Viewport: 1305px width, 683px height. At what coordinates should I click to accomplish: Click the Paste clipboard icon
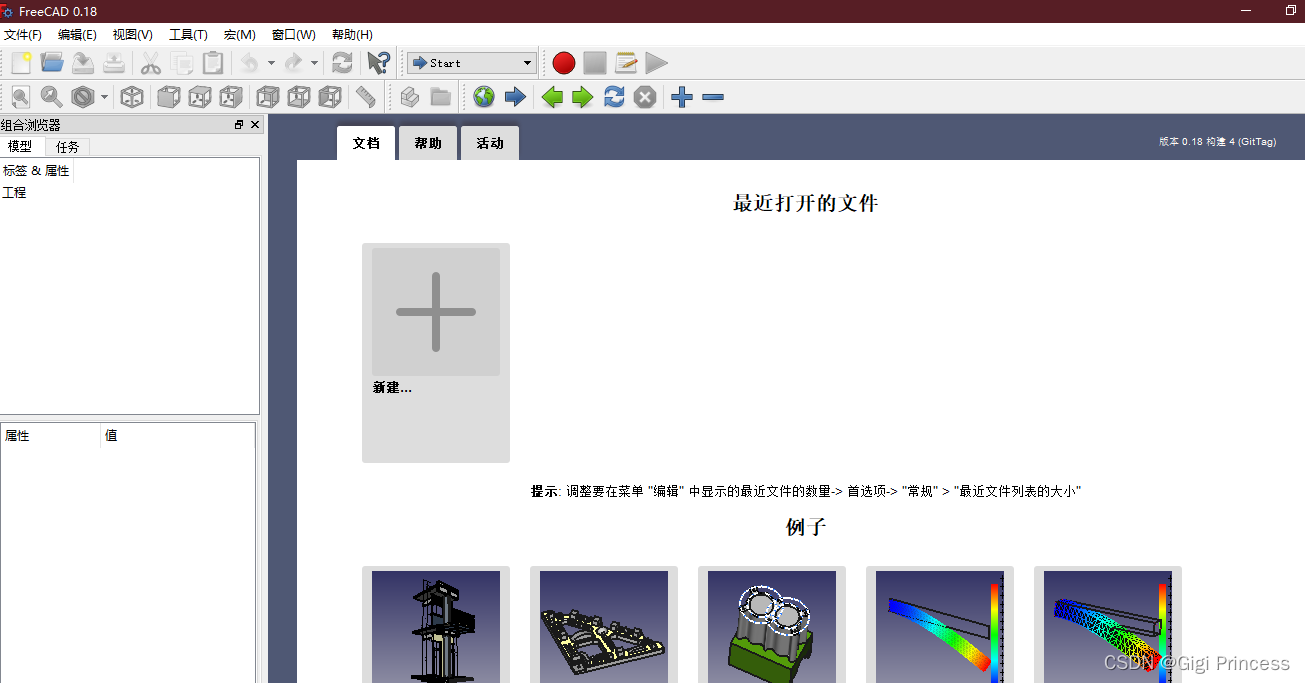pos(213,63)
